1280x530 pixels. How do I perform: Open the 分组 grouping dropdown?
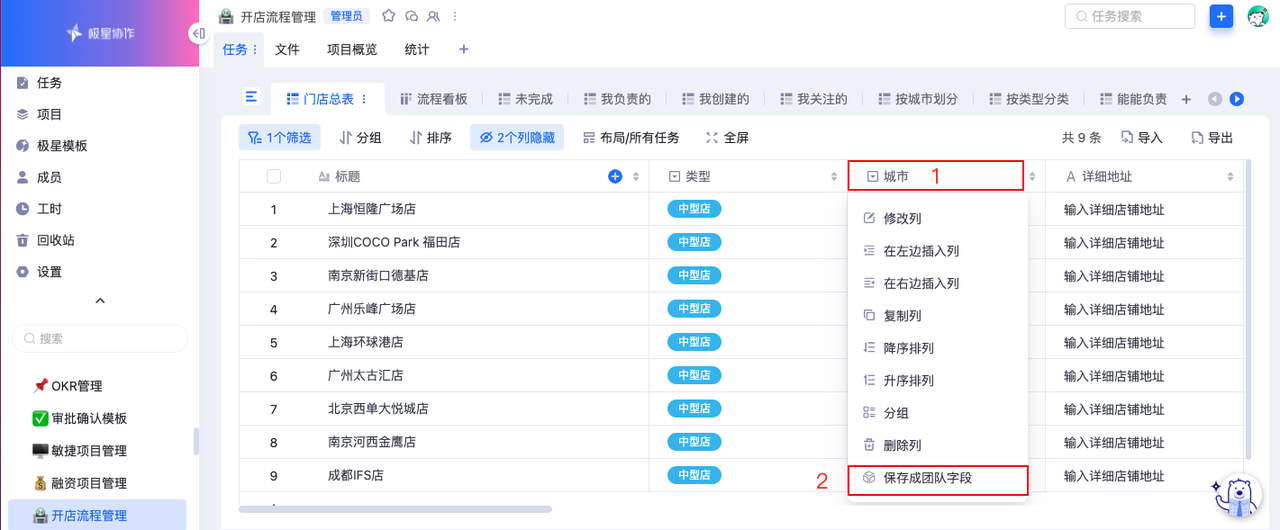tap(360, 137)
